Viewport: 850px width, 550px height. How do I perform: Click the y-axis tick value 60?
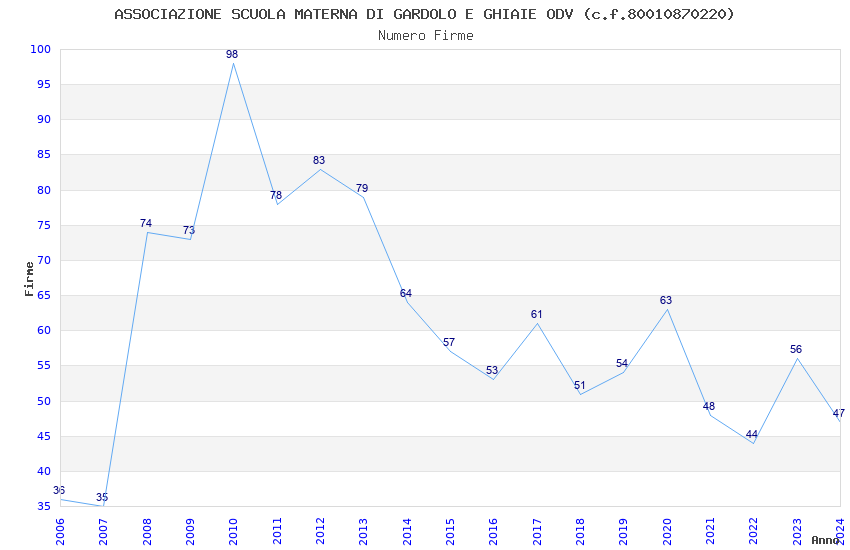[x=44, y=331]
